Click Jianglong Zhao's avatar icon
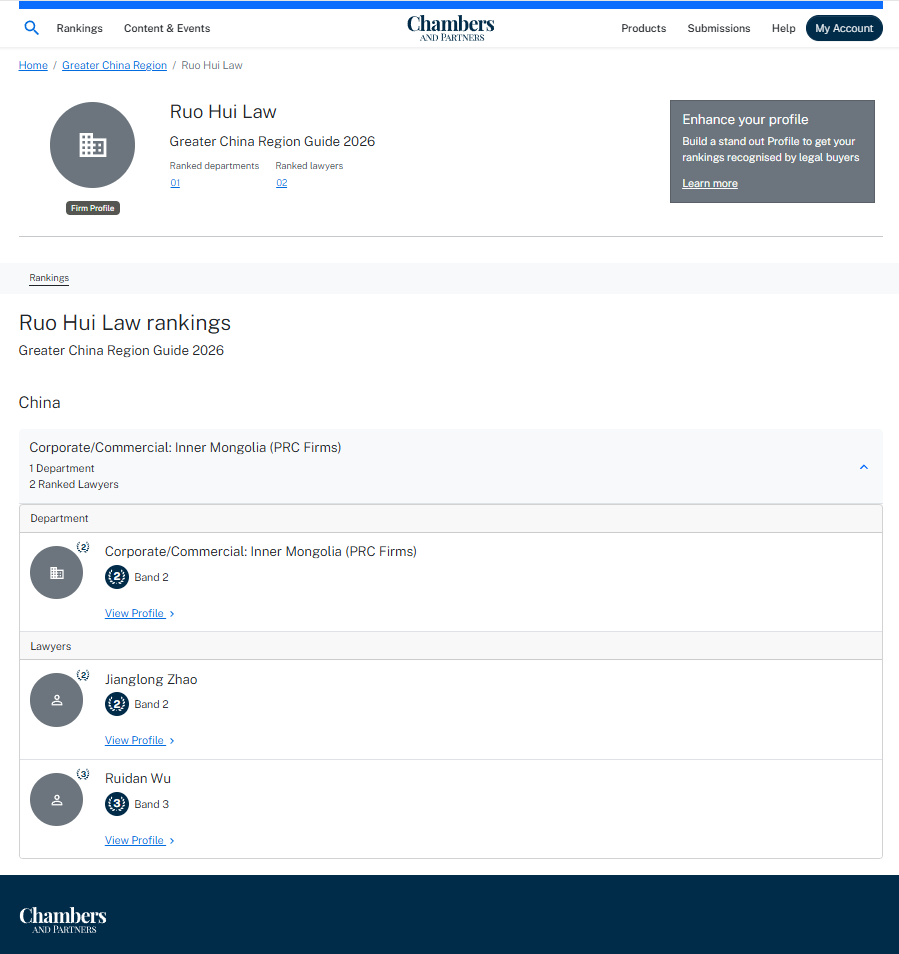The image size is (899, 954). point(56,700)
